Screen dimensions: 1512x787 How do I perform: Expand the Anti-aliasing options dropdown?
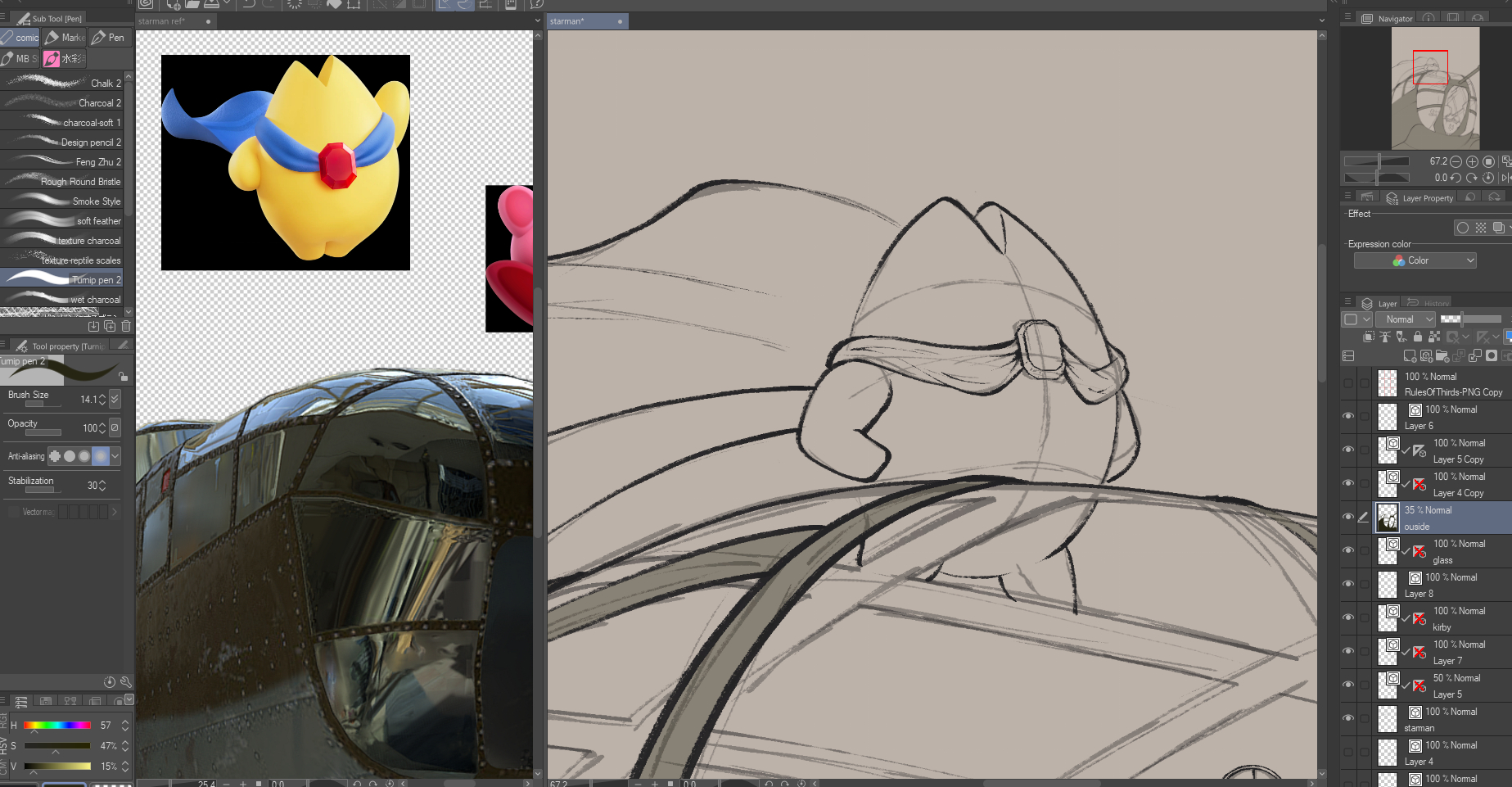coord(115,456)
